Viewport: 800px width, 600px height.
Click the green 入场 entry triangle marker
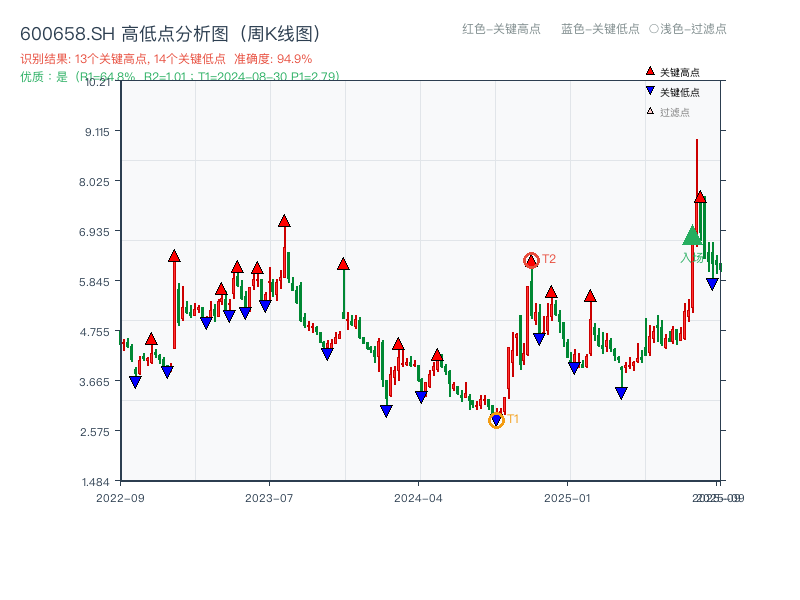(x=692, y=237)
